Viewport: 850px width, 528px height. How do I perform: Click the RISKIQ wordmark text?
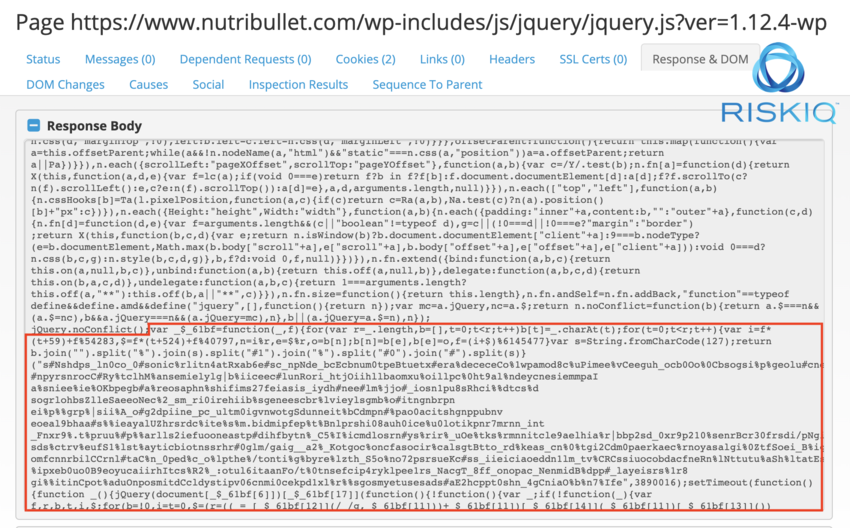click(779, 112)
